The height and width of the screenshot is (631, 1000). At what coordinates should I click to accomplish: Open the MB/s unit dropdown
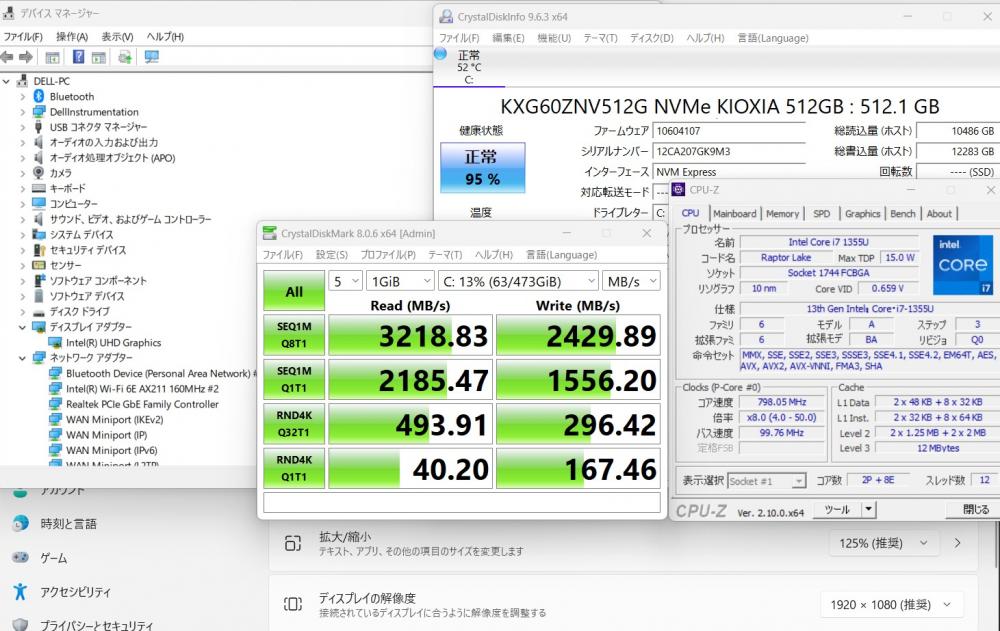pos(631,281)
